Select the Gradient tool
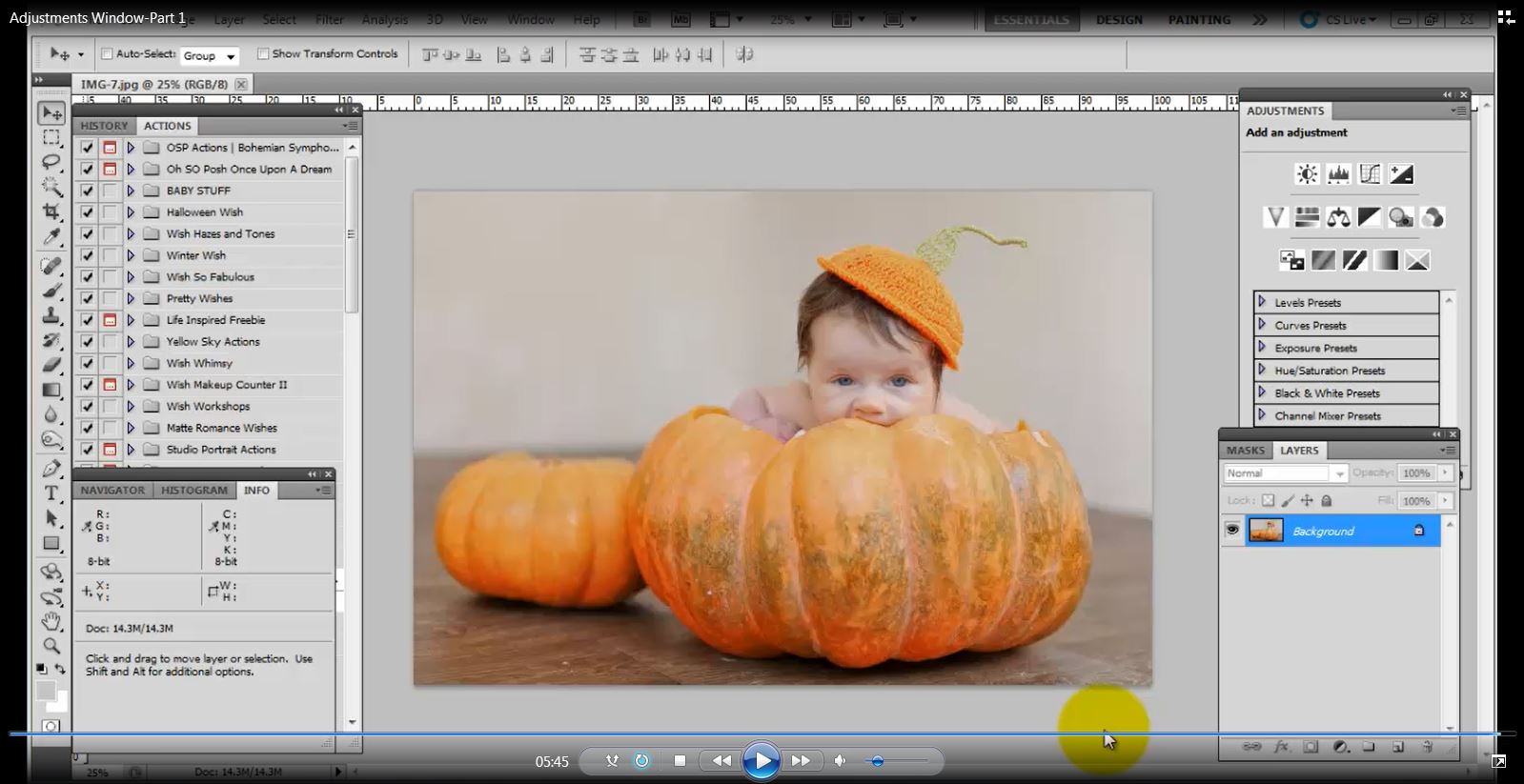 [51, 390]
